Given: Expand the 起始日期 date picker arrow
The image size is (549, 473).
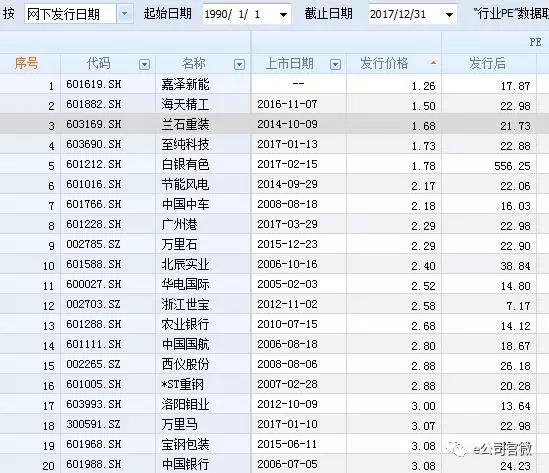Looking at the screenshot, I should (x=283, y=15).
